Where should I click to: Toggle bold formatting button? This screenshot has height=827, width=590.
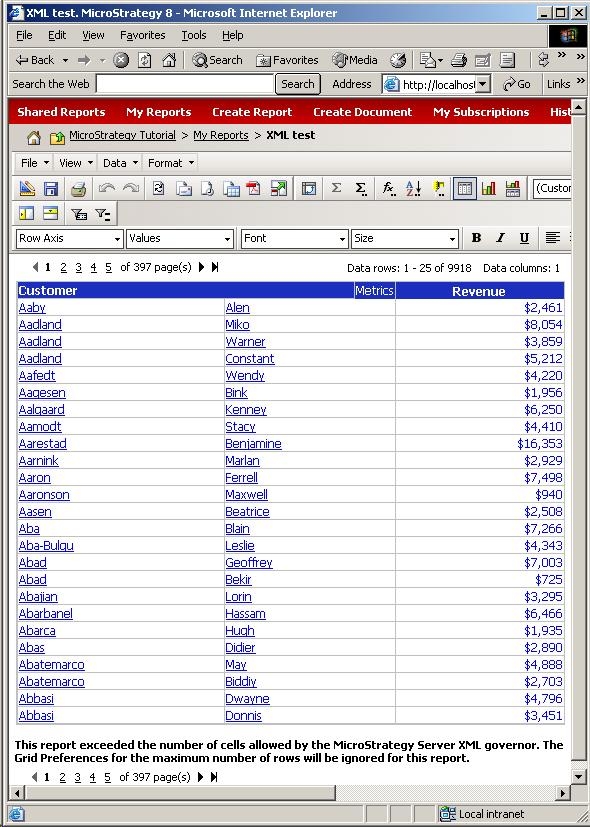(x=476, y=238)
